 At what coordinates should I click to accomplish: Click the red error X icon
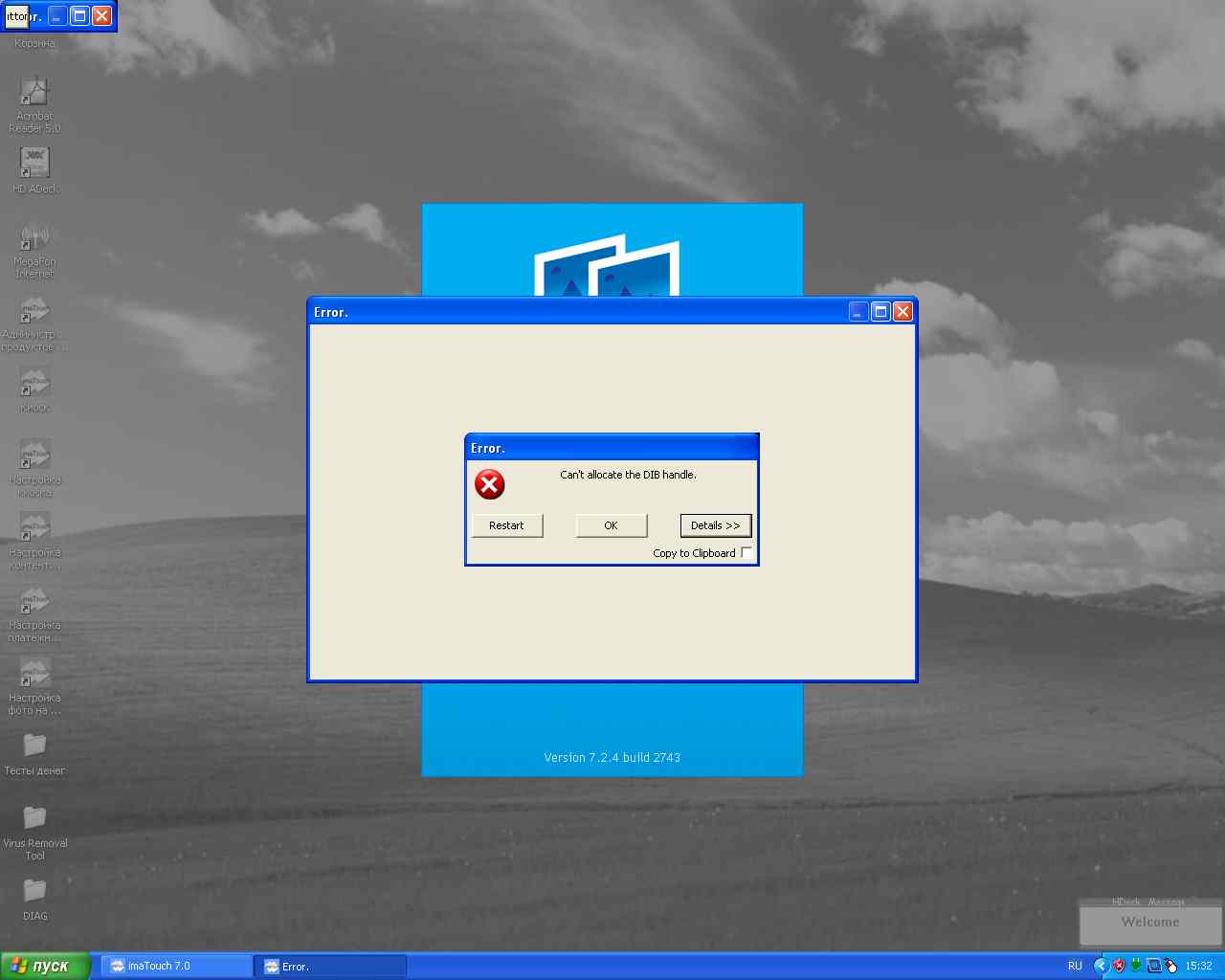tap(489, 484)
